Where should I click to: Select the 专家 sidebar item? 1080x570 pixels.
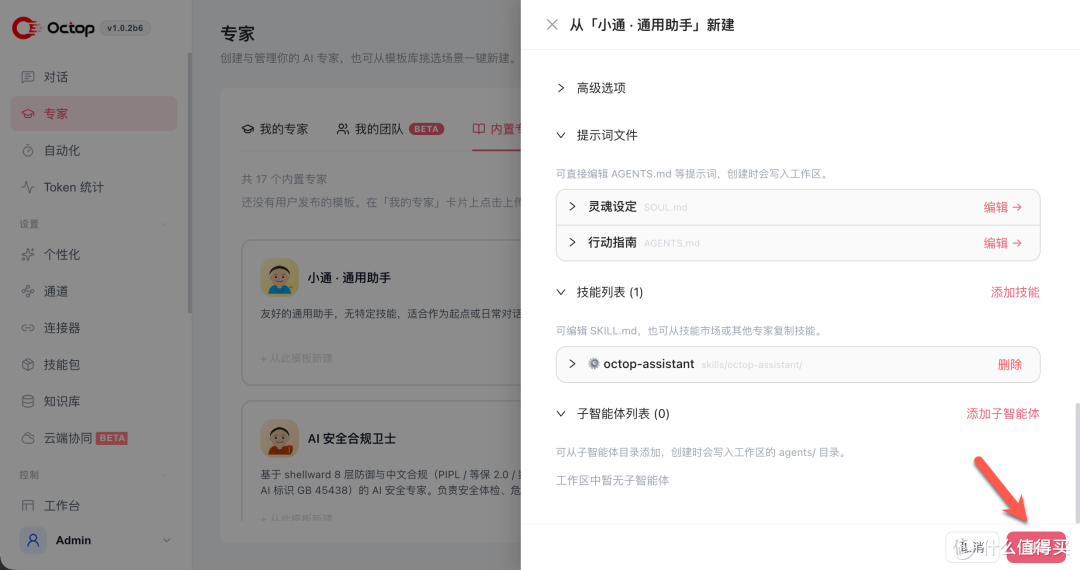coord(94,114)
